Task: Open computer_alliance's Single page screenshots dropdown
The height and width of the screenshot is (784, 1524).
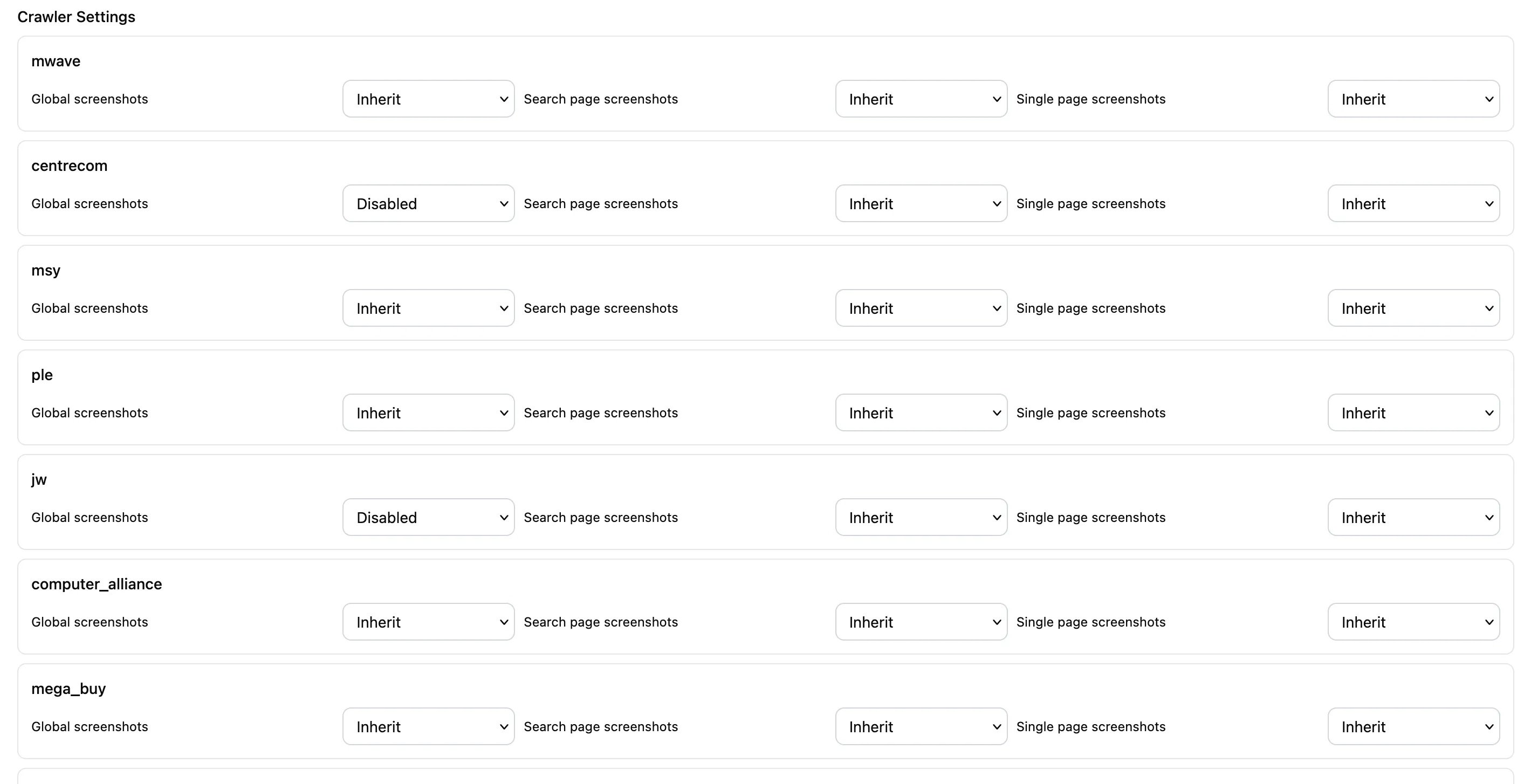Action: coord(1414,621)
